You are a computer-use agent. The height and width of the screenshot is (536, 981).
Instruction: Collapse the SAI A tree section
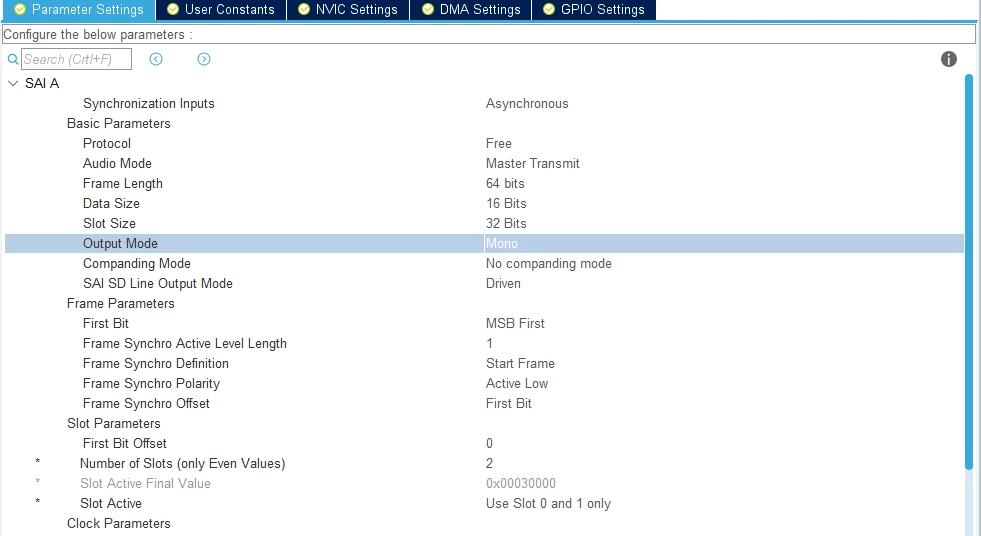click(13, 83)
